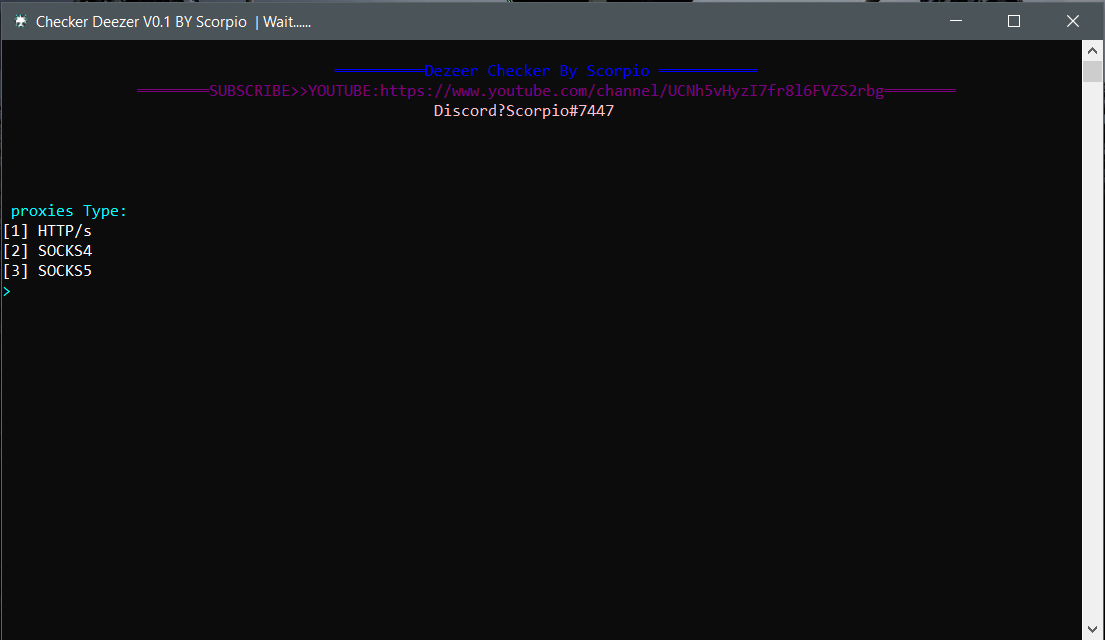The width and height of the screenshot is (1105, 640).
Task: Click the console app icon in title bar
Action: [20, 21]
